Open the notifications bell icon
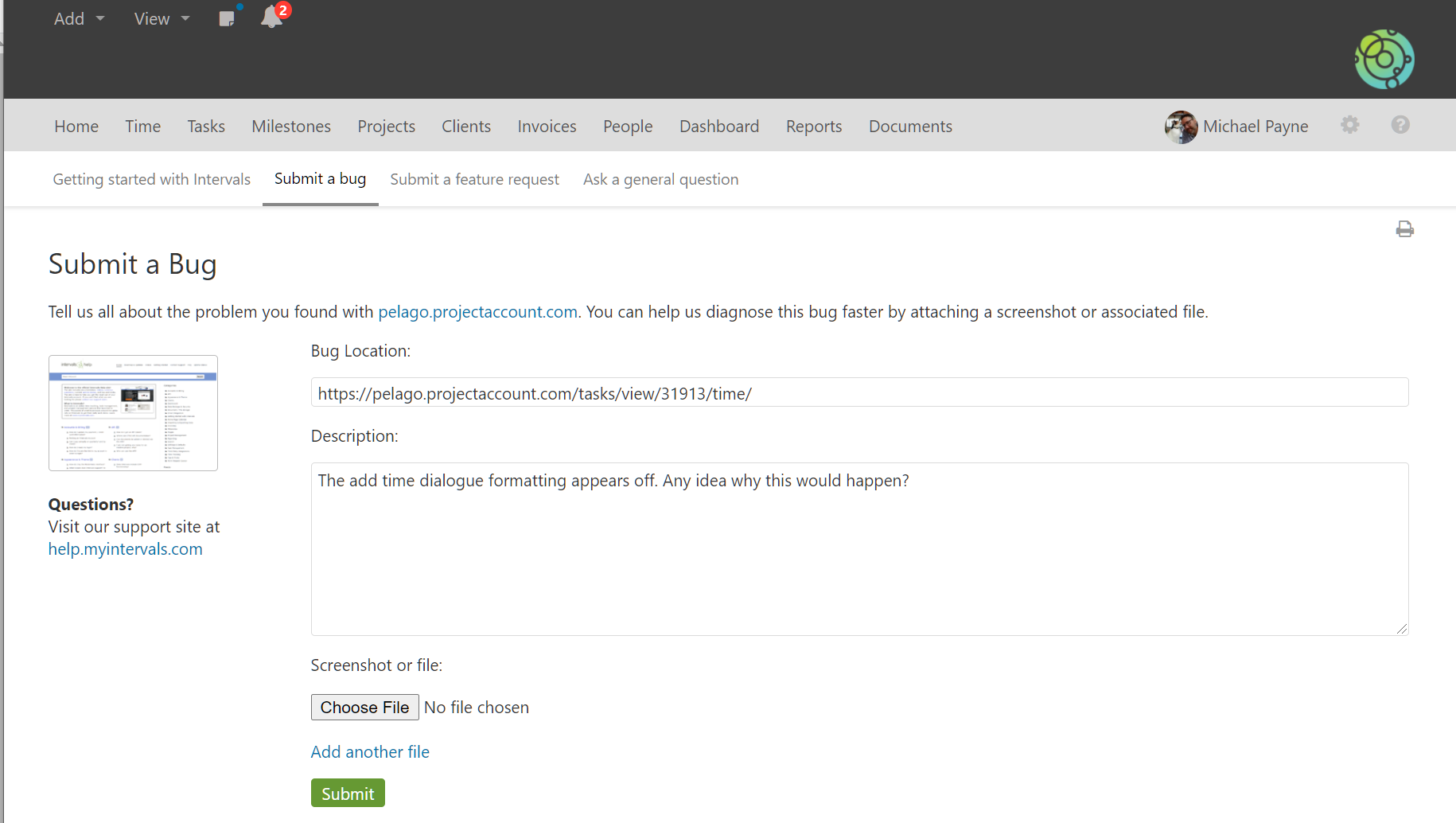 coord(271,18)
